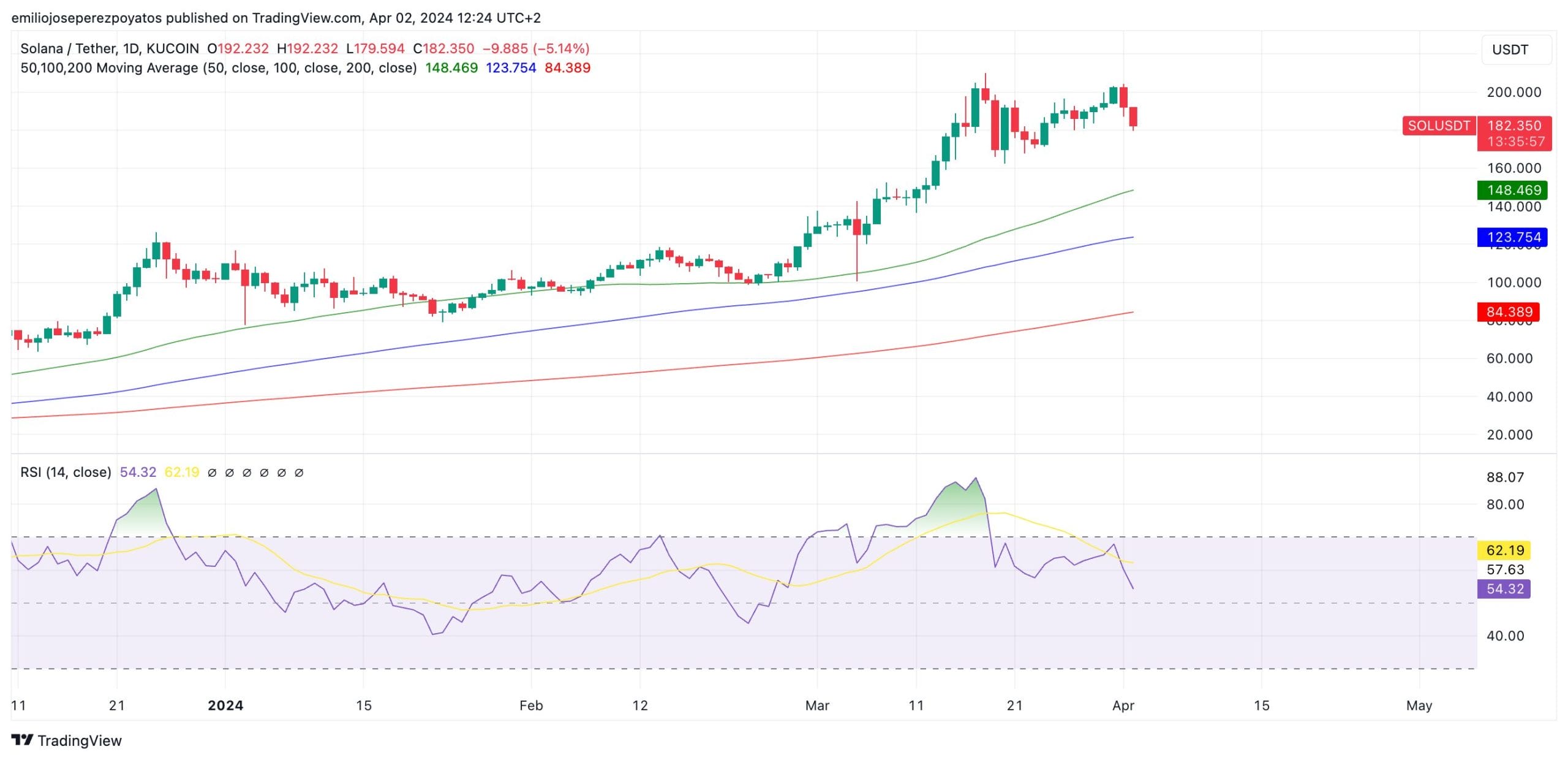Image resolution: width=1568 pixels, height=760 pixels.
Task: Click the purple 54.32 RSI axis label
Action: pyautogui.click(x=1504, y=589)
